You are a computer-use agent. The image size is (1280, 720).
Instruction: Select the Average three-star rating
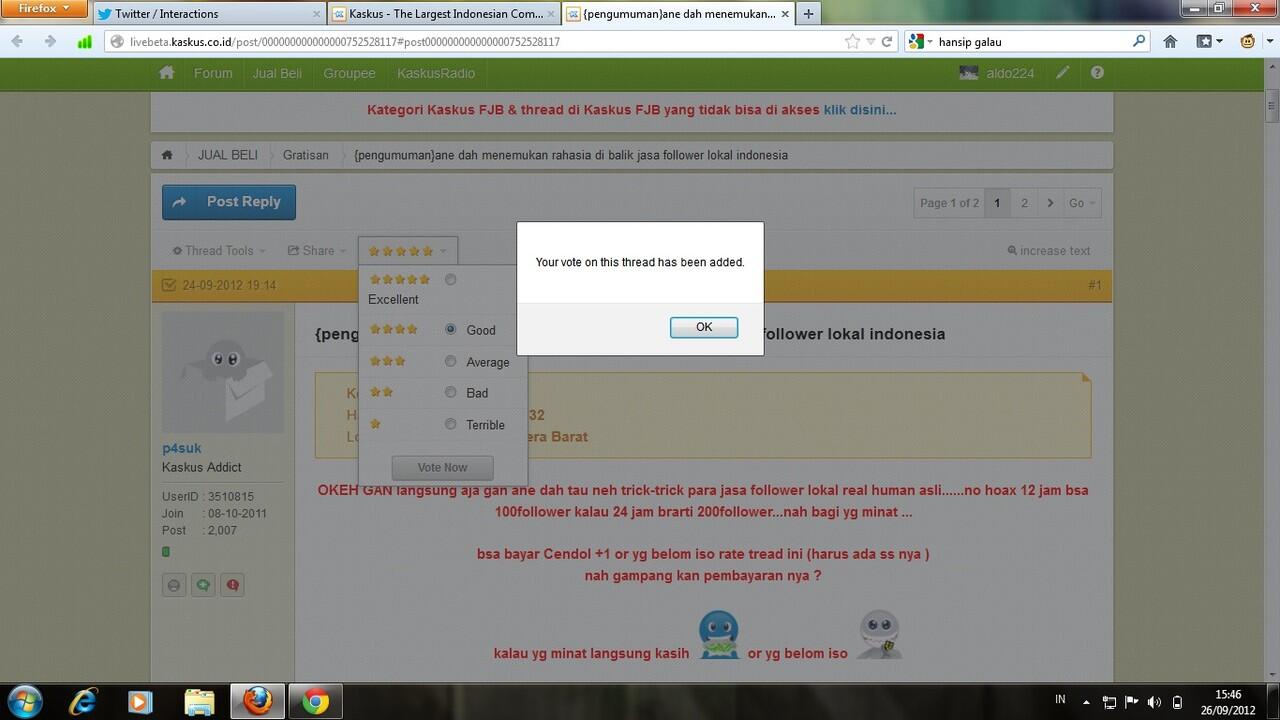click(x=451, y=362)
